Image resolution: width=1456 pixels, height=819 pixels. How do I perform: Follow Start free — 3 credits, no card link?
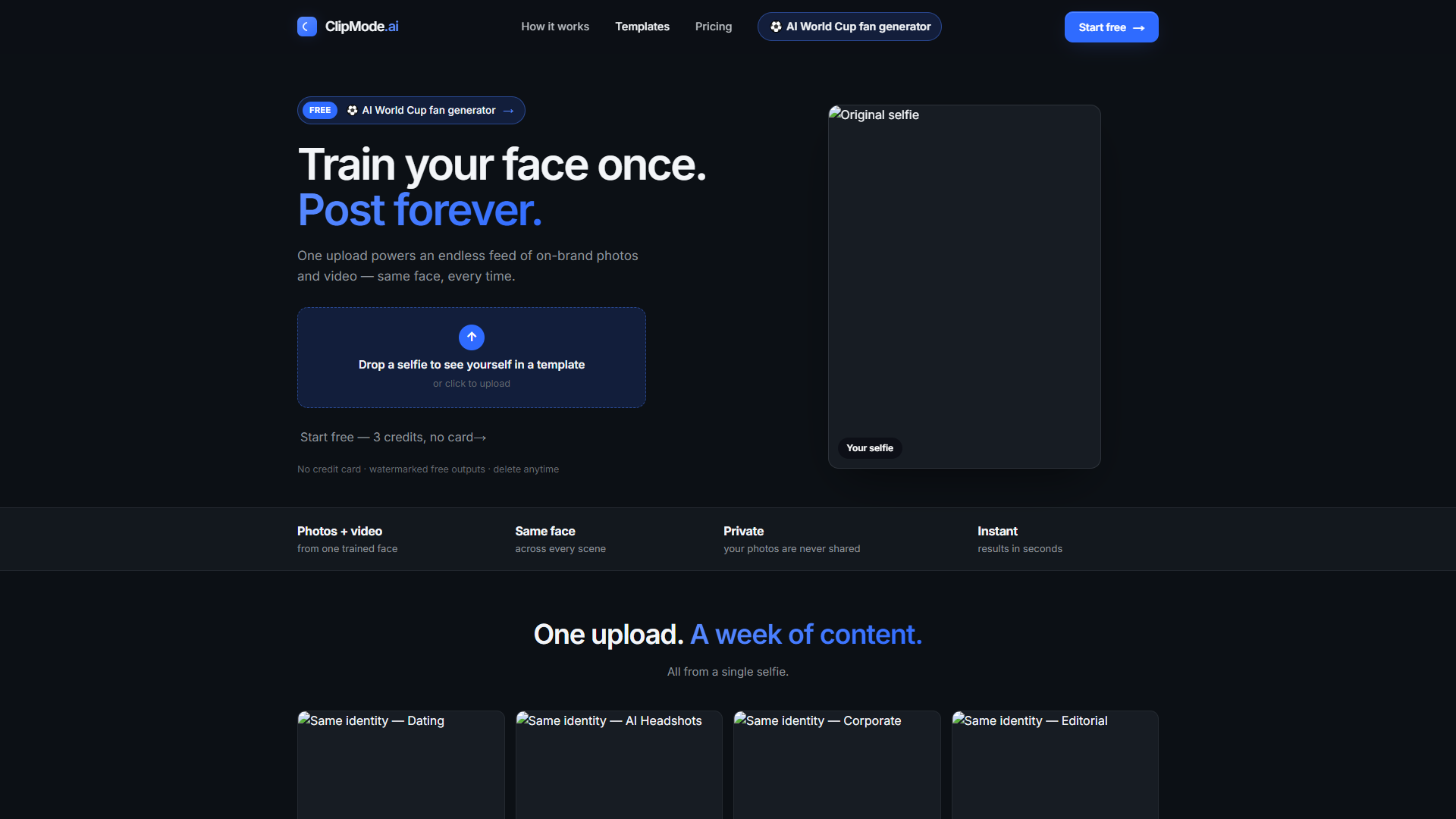[x=393, y=438]
